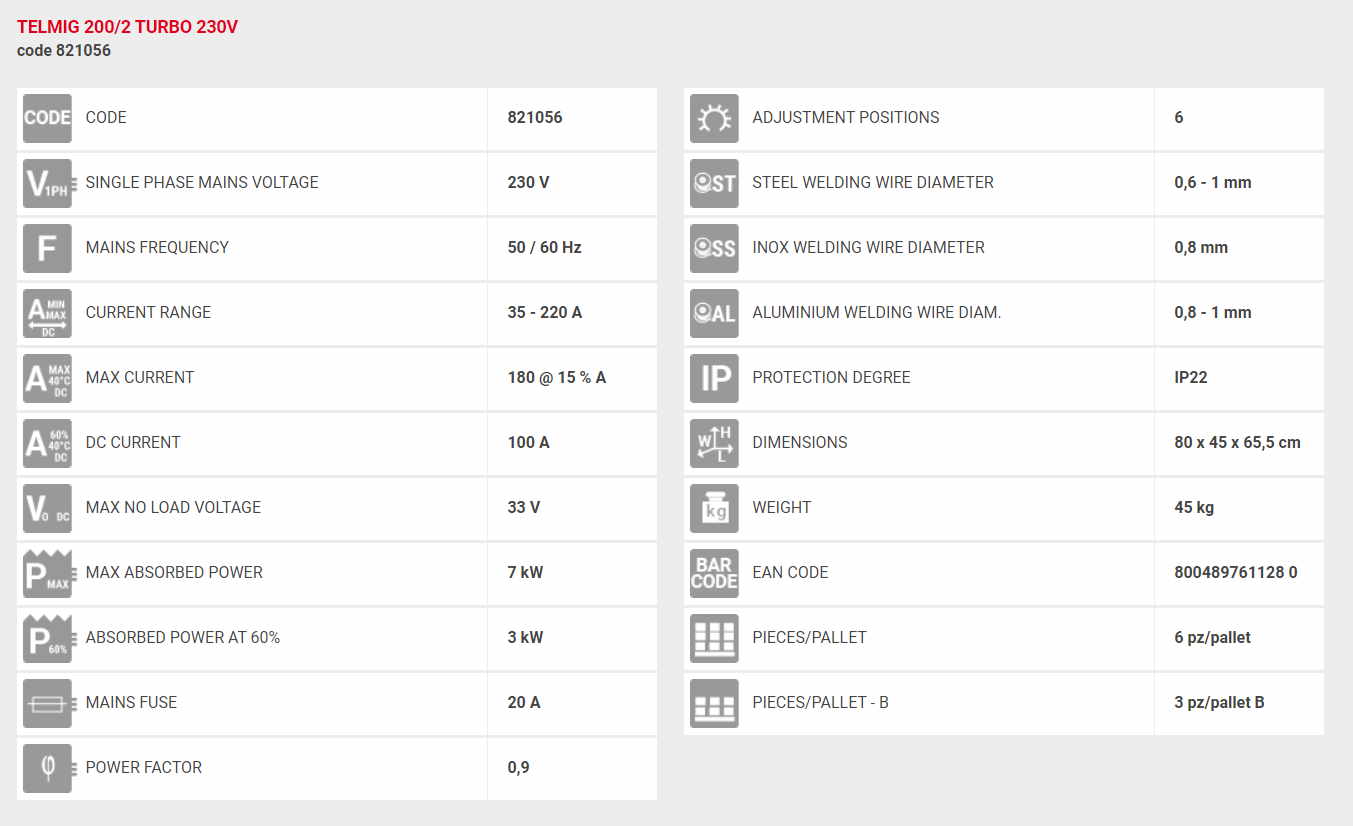Image resolution: width=1353 pixels, height=826 pixels.
Task: Click the max current icon
Action: coord(47,378)
